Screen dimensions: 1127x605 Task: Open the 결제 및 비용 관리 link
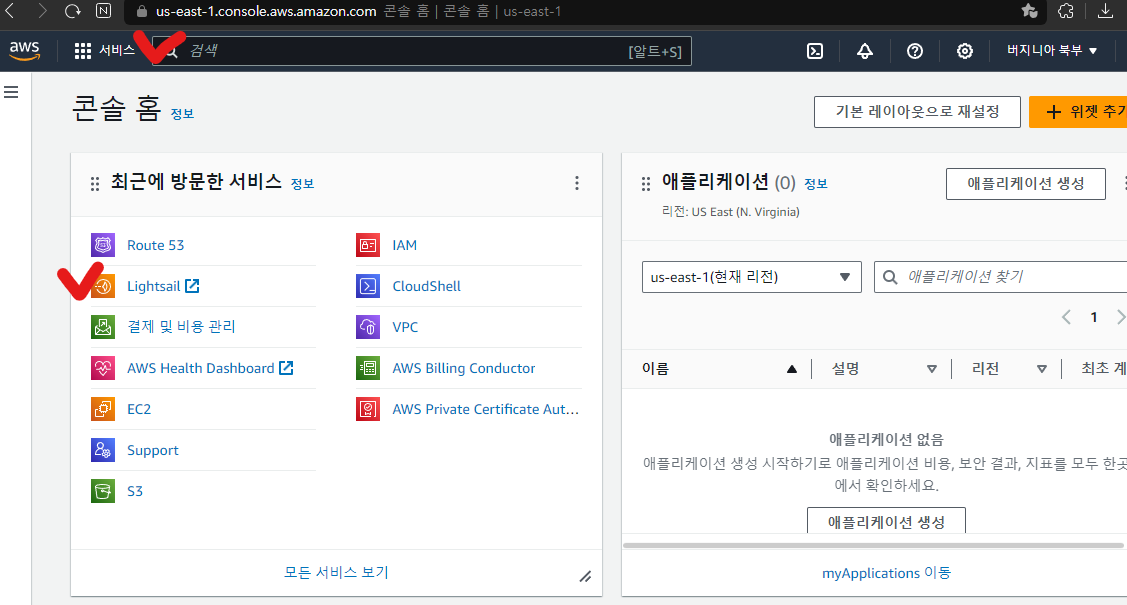[181, 327]
